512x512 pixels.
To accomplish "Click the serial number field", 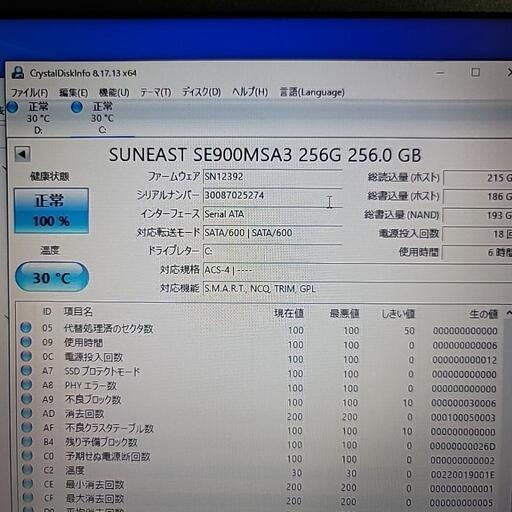I will click(x=273, y=195).
